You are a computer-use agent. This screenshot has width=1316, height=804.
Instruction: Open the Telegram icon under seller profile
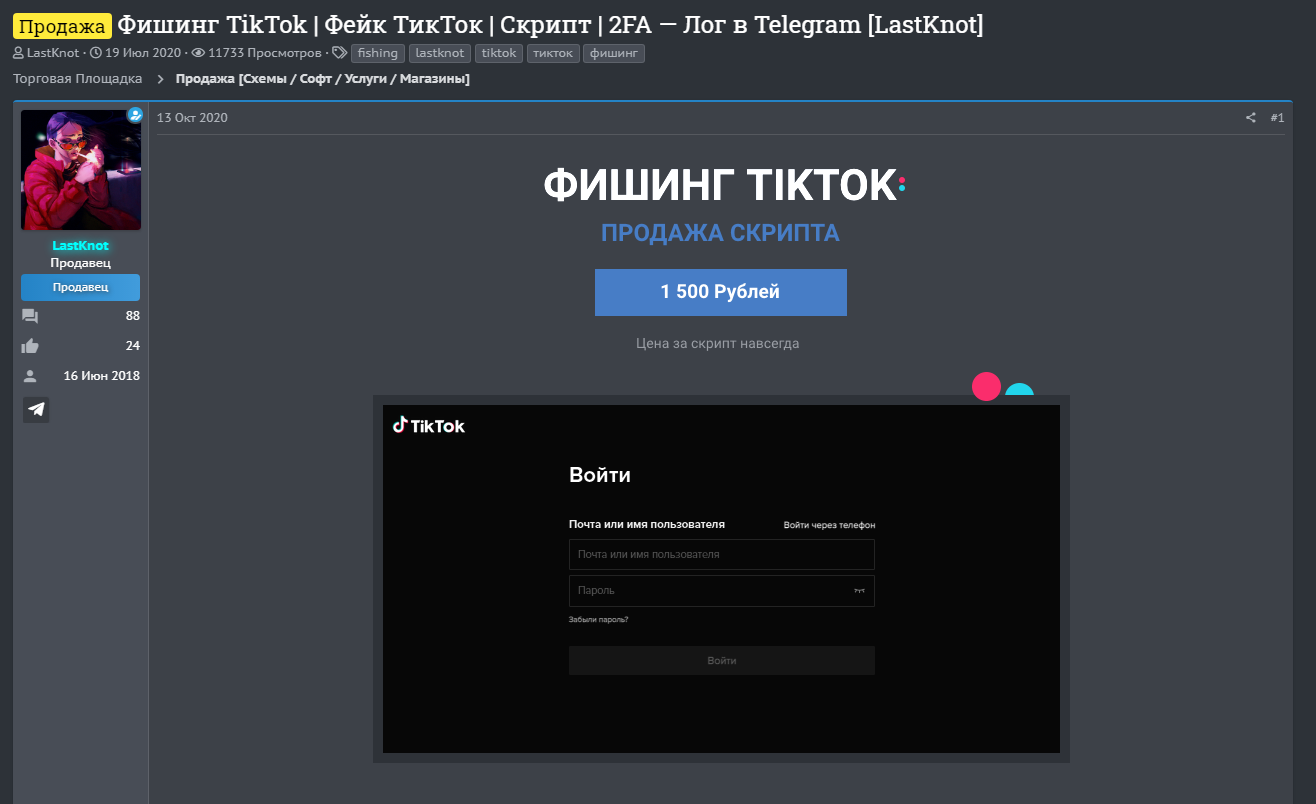point(36,410)
